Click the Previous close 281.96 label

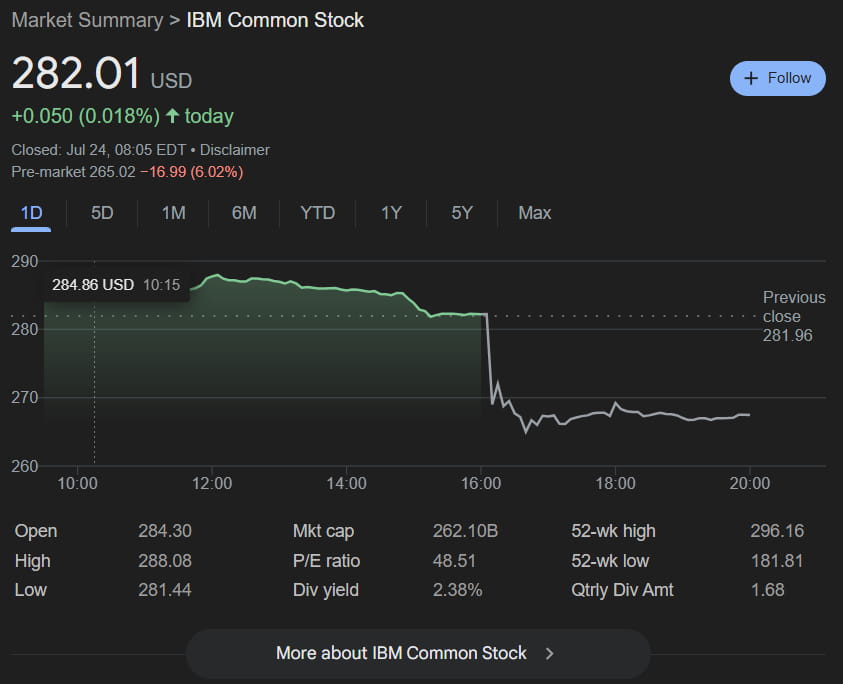(794, 316)
